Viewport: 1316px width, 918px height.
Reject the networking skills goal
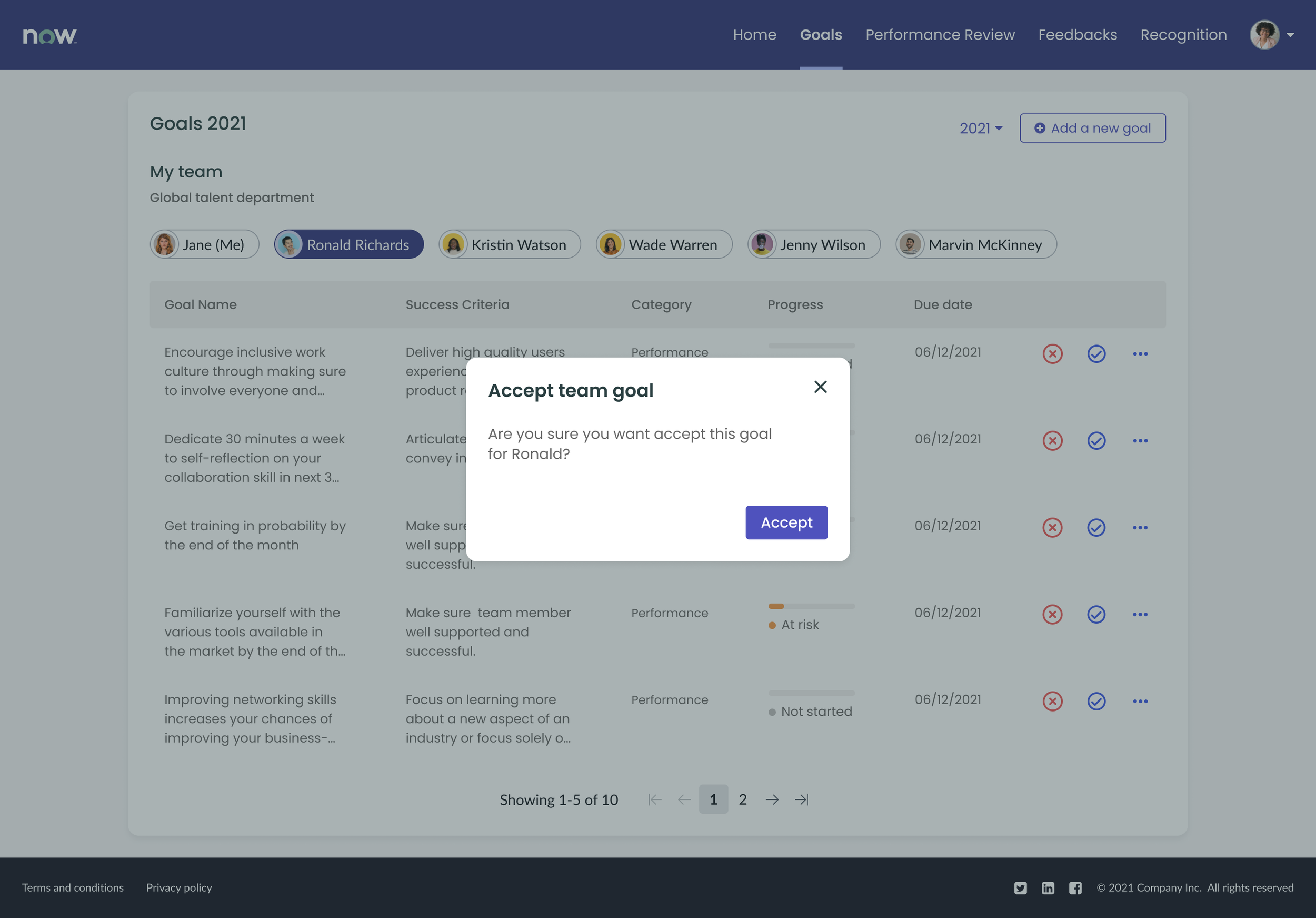(1052, 701)
